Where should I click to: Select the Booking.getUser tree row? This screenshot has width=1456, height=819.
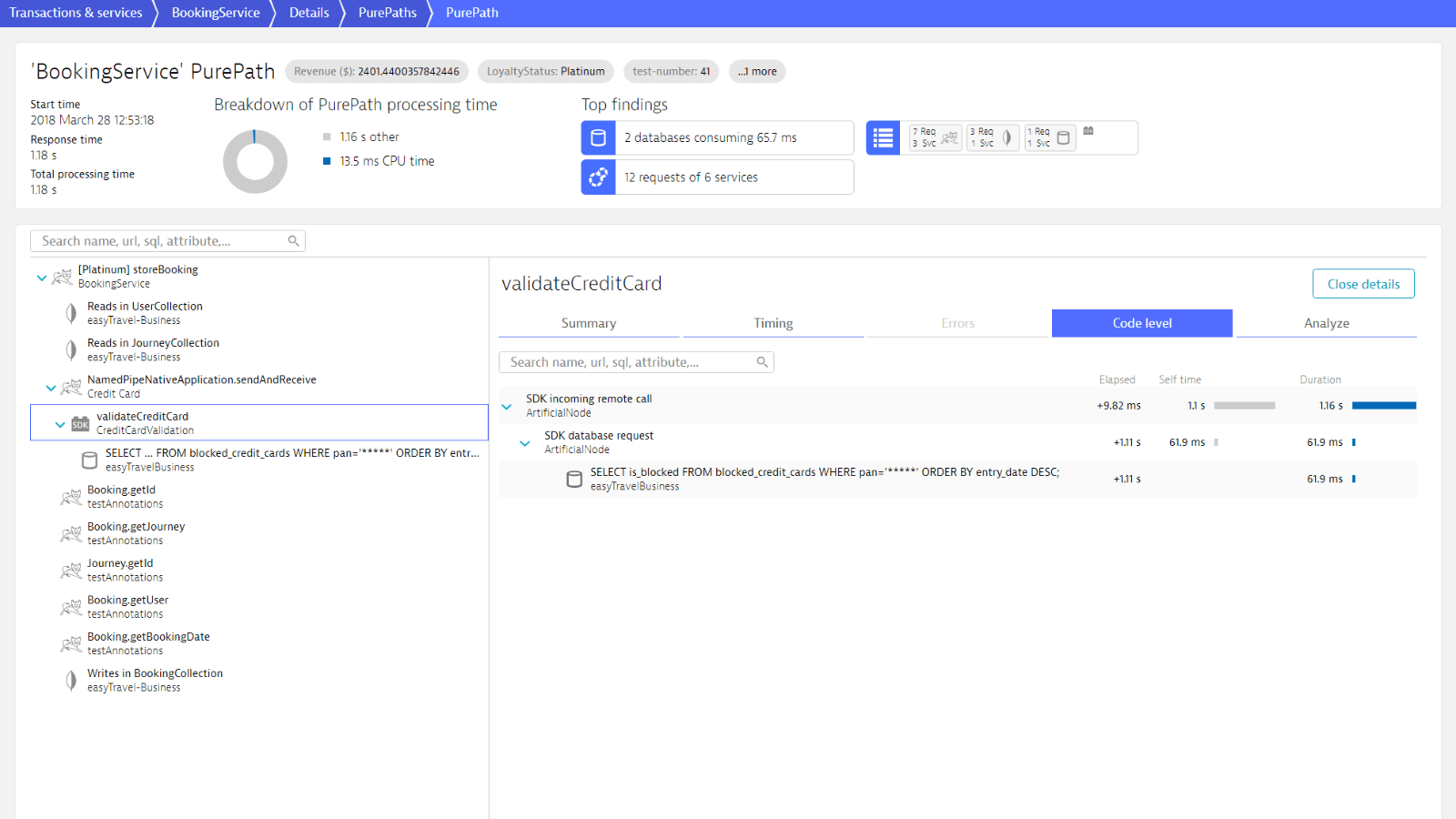pos(259,607)
